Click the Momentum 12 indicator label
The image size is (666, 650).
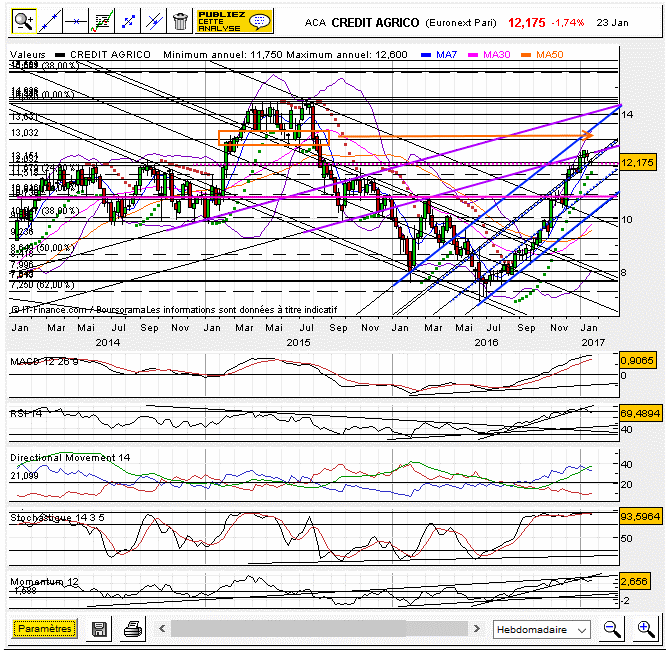tap(44, 581)
